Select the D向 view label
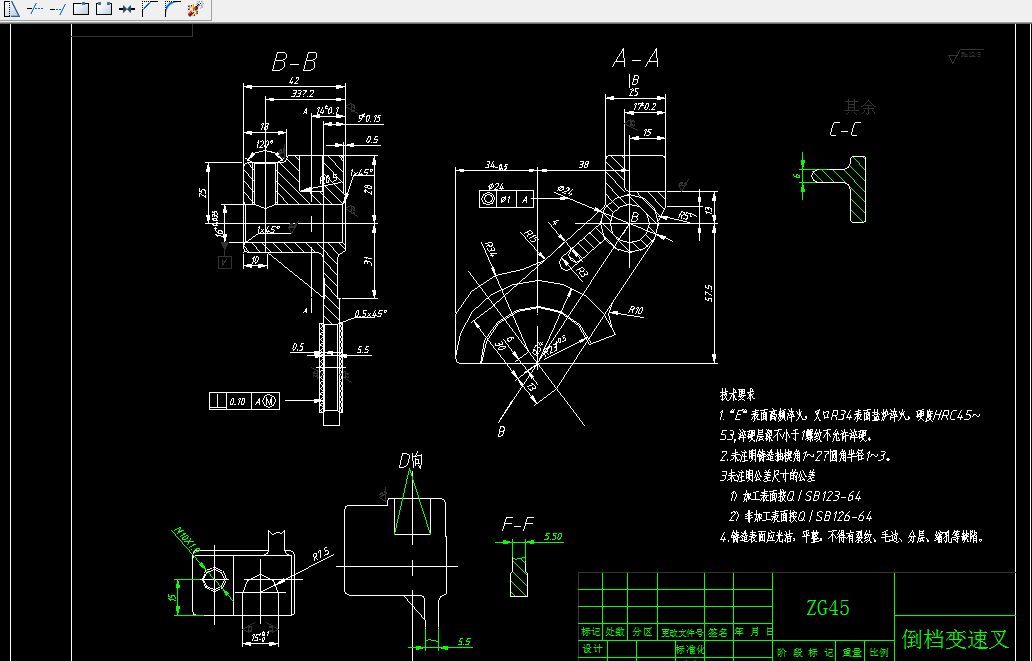Screen dimensions: 1032x661 point(411,461)
